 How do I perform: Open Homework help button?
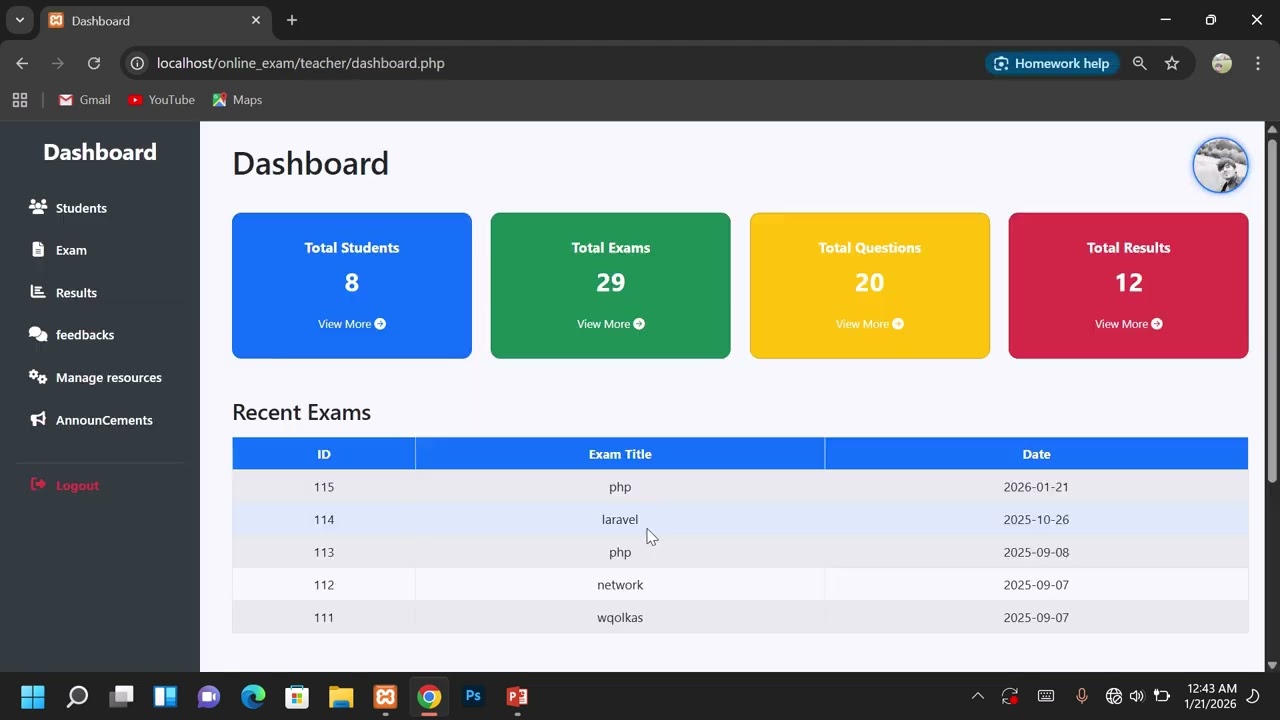tap(1051, 63)
